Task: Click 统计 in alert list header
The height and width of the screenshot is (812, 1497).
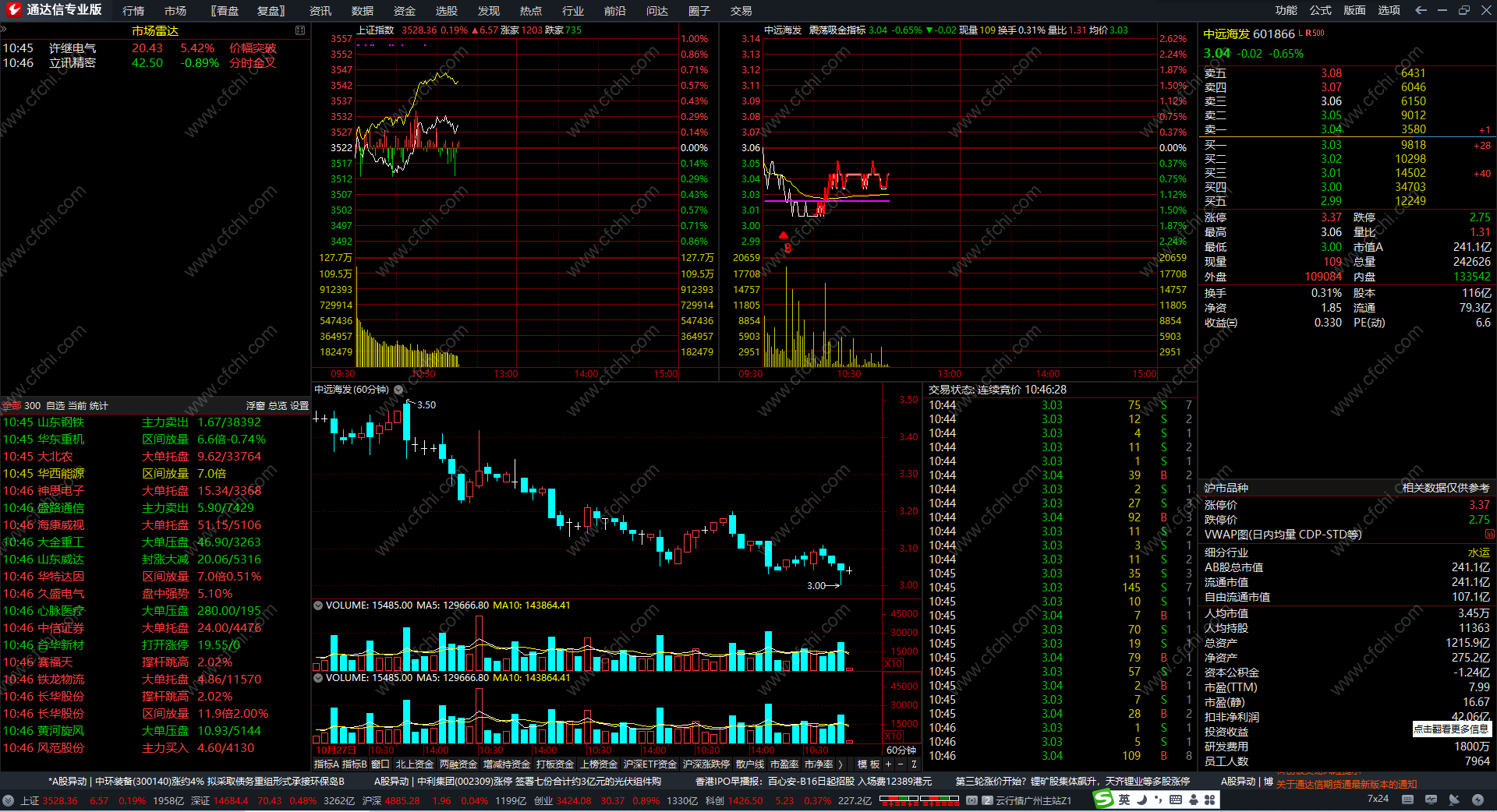Action: (x=99, y=406)
